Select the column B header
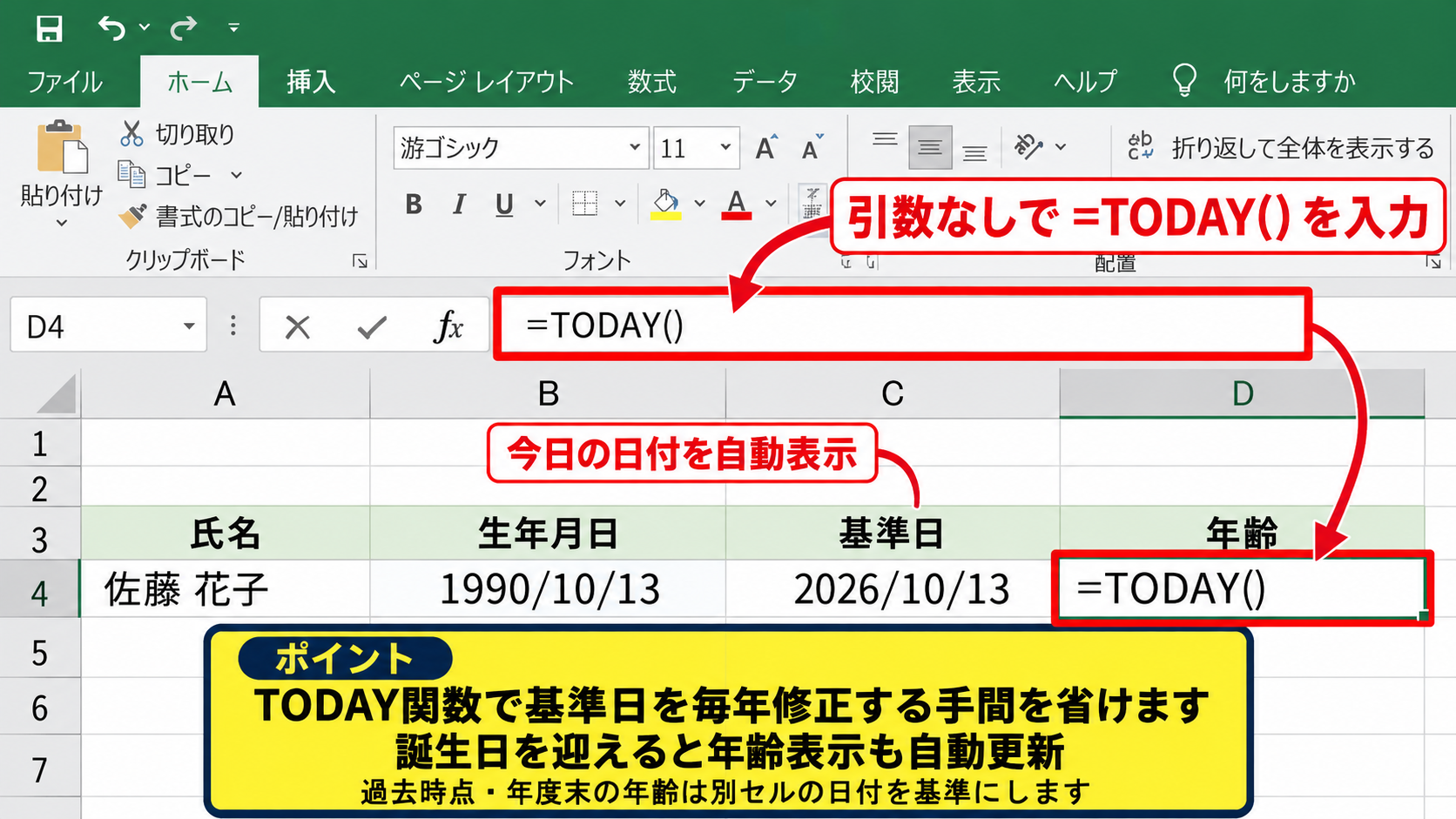Viewport: 1456px width, 819px height. coord(548,393)
